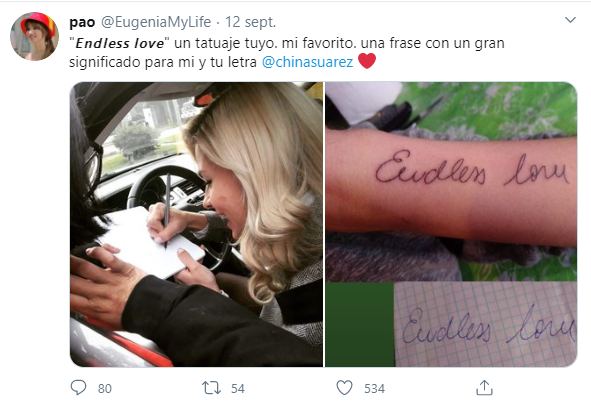Visit the @EugeniaMyLife handle
The height and width of the screenshot is (406, 591).
click(x=156, y=22)
